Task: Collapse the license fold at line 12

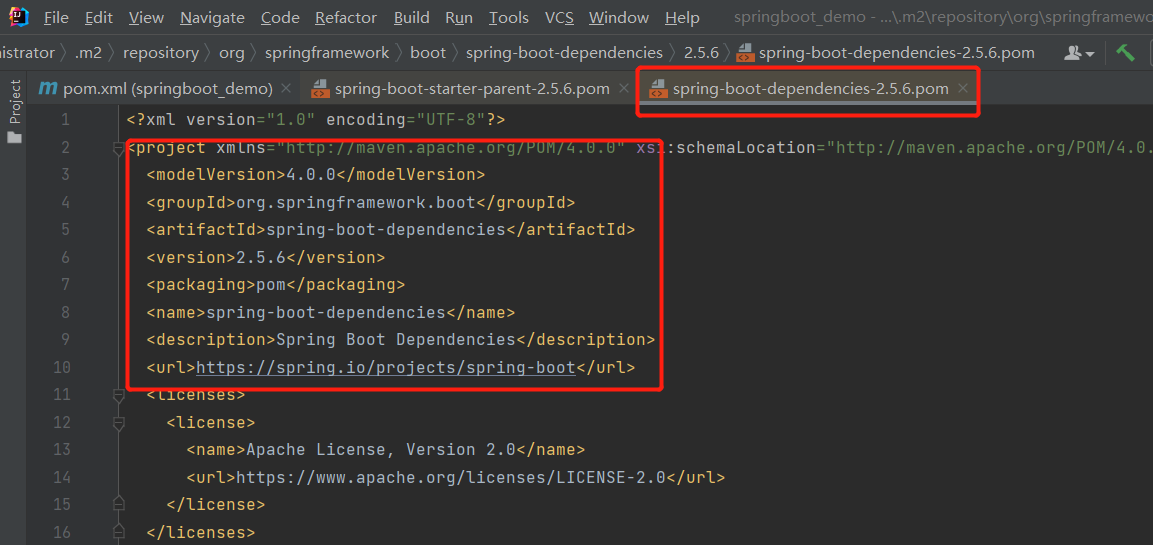Action: (x=118, y=423)
